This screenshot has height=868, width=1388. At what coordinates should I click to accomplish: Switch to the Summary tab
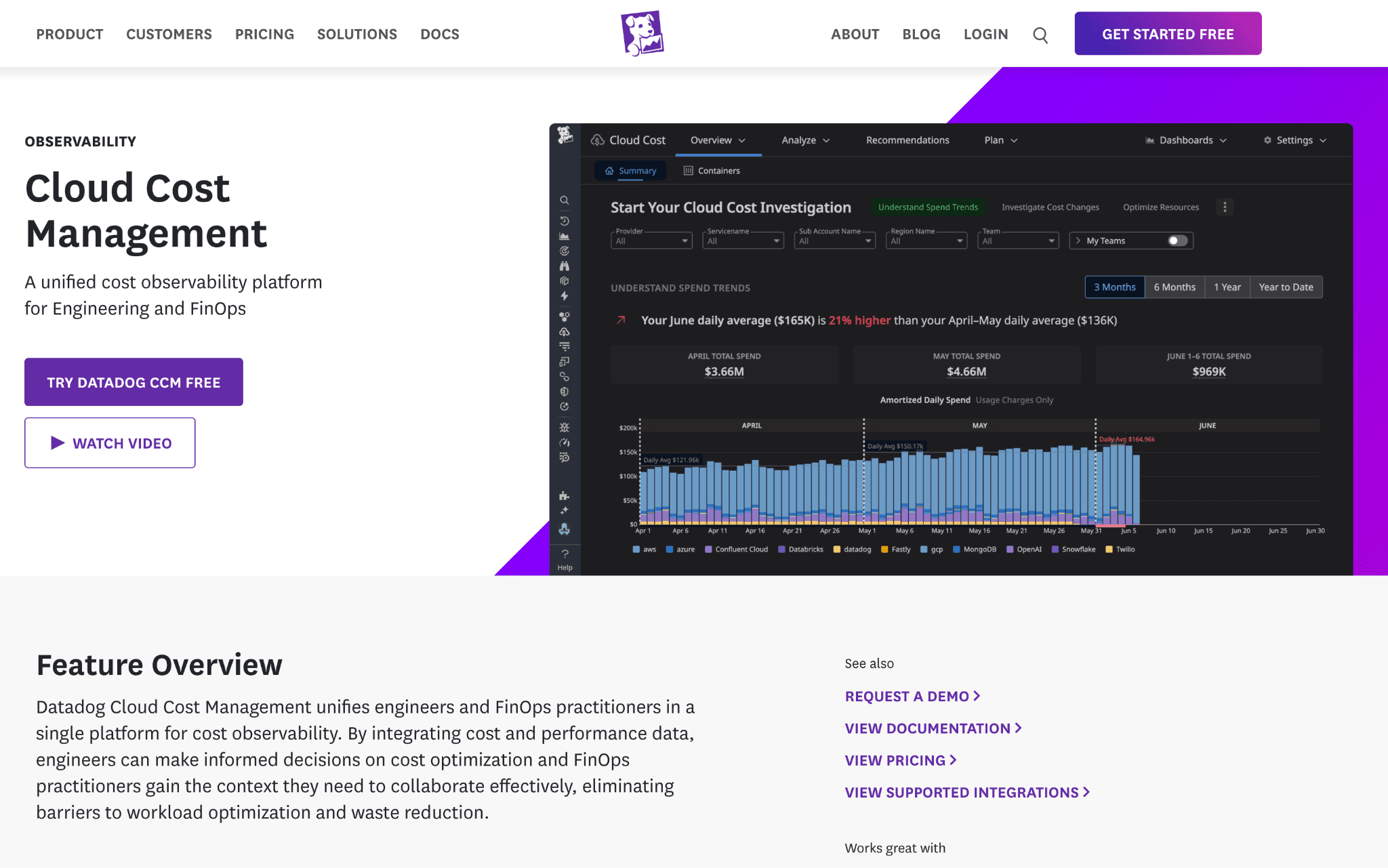pyautogui.click(x=630, y=171)
